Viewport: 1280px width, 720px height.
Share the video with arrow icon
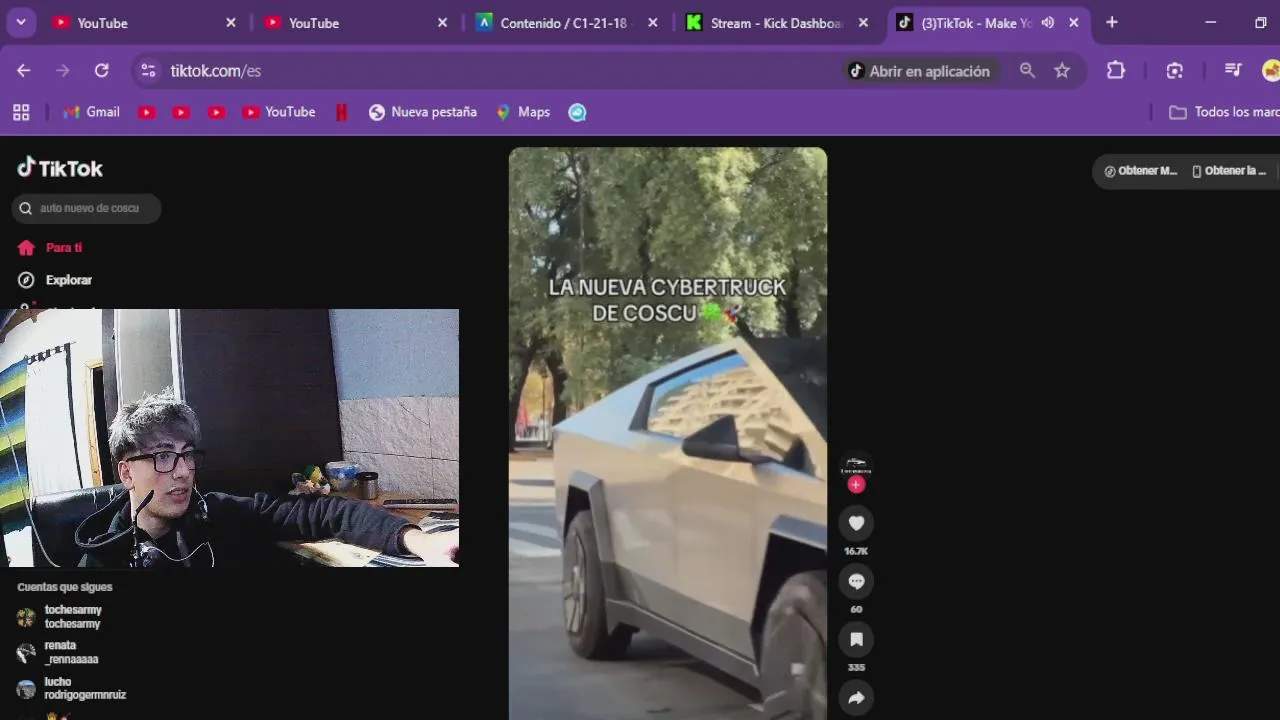click(856, 697)
